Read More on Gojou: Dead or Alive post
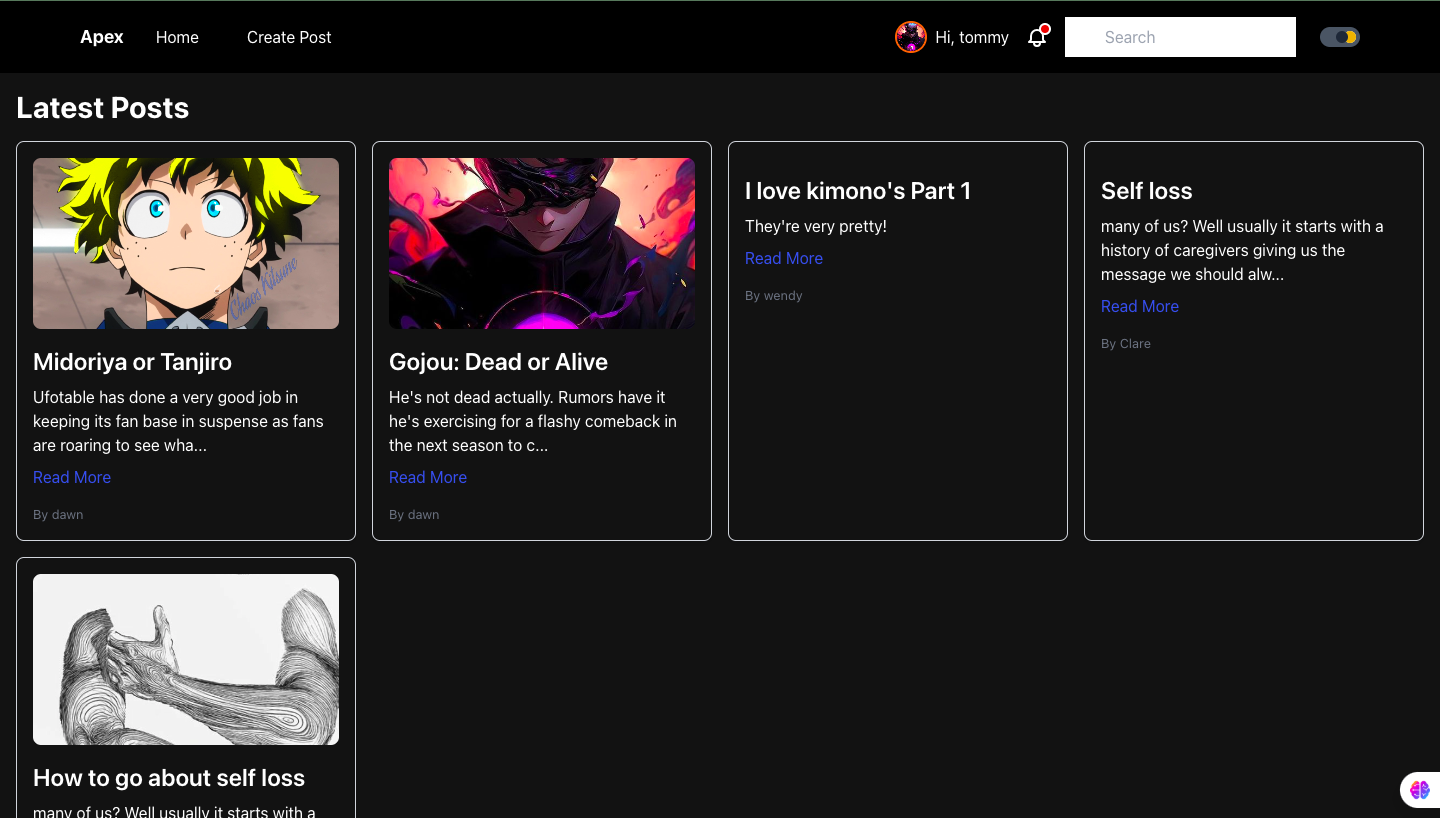Screen dimensions: 1440x818 [x=428, y=477]
